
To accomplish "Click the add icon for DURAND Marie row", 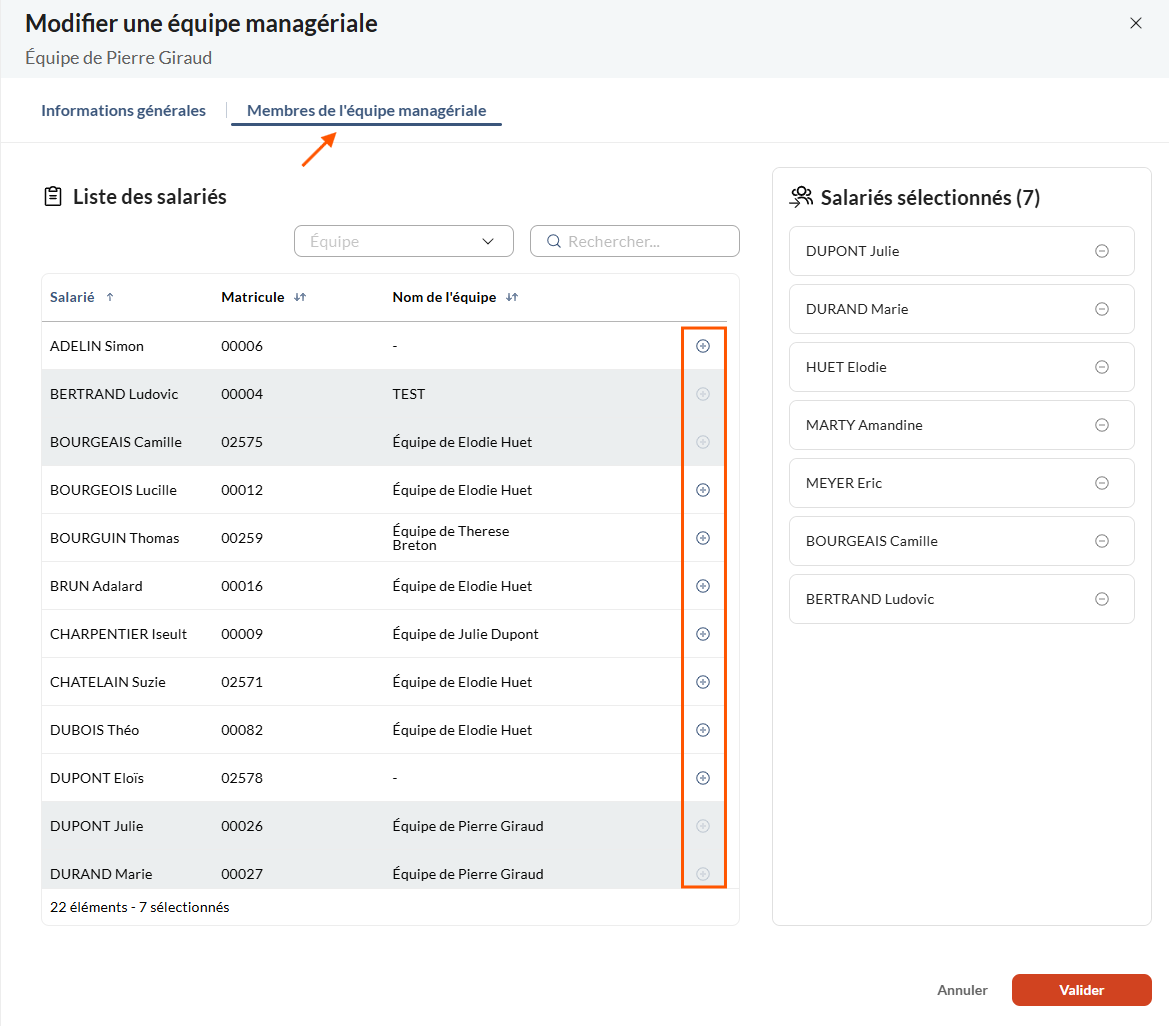I will click(x=702, y=874).
